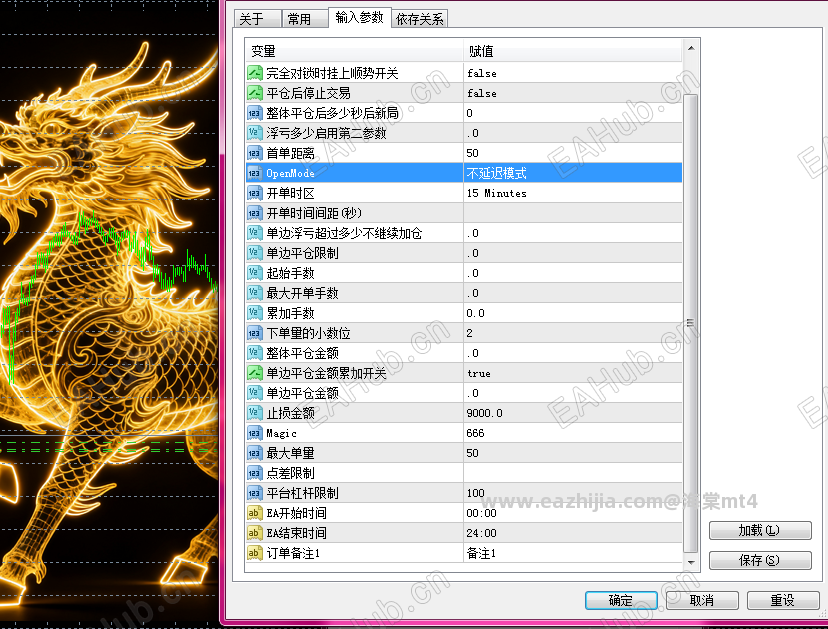Click the icon beside 完全对锁时挂上顺势开关

pyautogui.click(x=255, y=73)
